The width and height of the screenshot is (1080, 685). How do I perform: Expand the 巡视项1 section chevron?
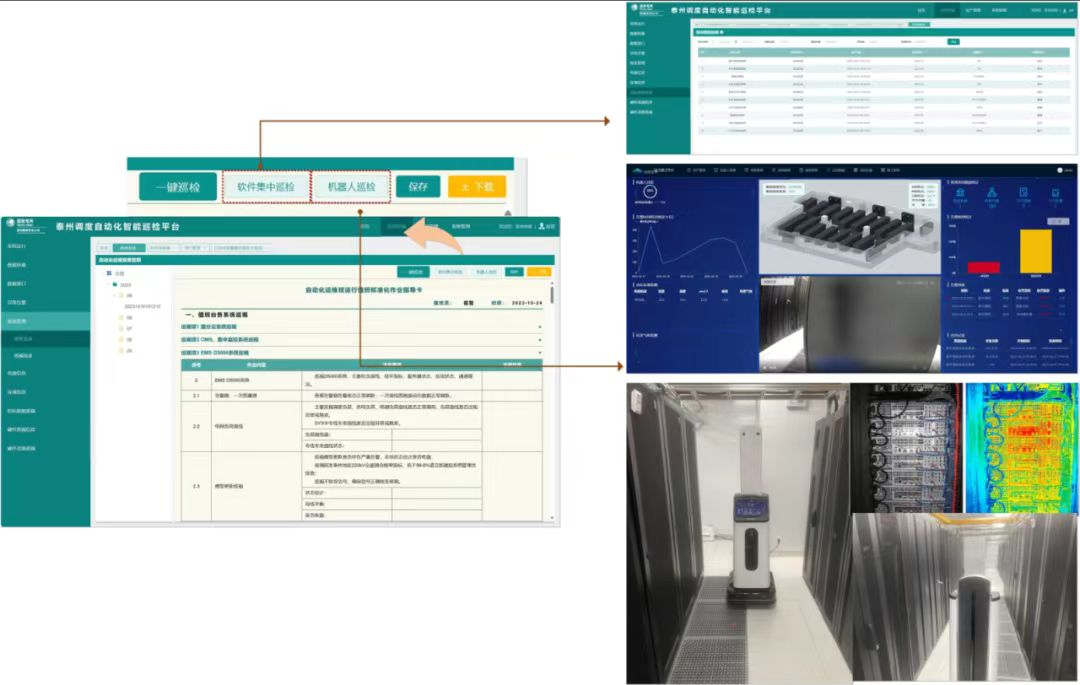click(540, 327)
